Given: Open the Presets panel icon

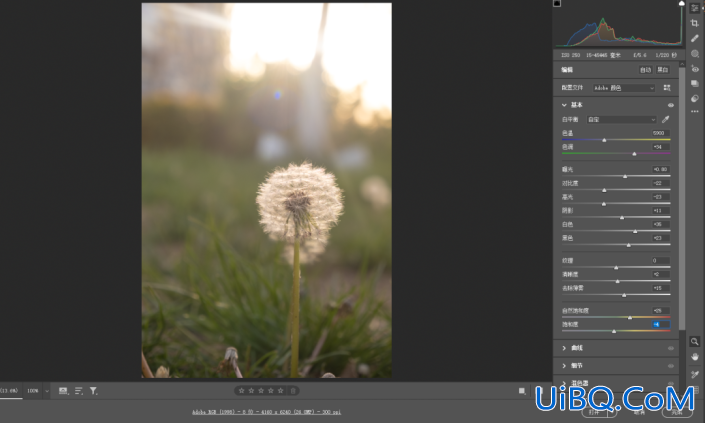Looking at the screenshot, I should [695, 98].
